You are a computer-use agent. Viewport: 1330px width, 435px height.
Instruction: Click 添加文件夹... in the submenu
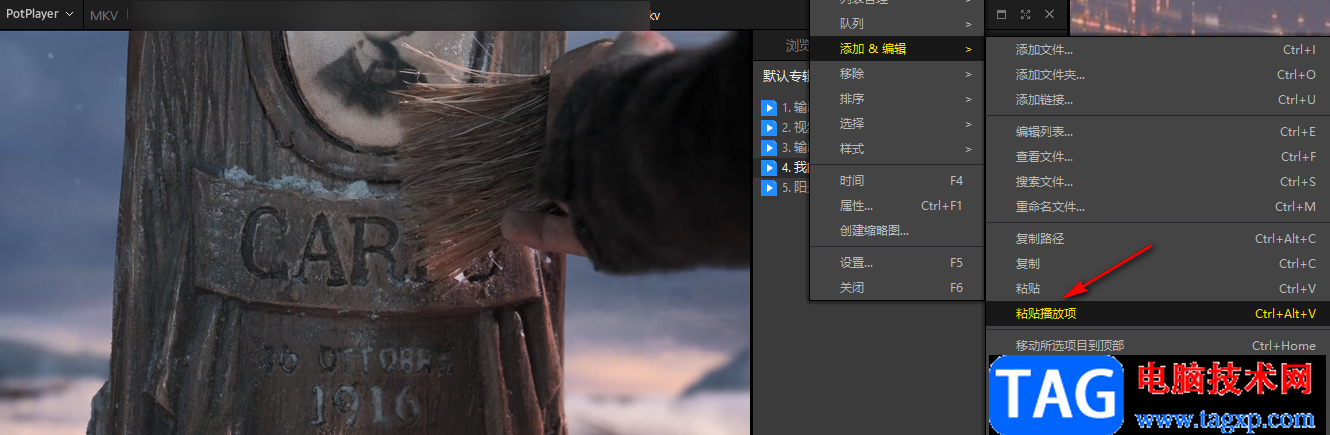tap(1158, 74)
